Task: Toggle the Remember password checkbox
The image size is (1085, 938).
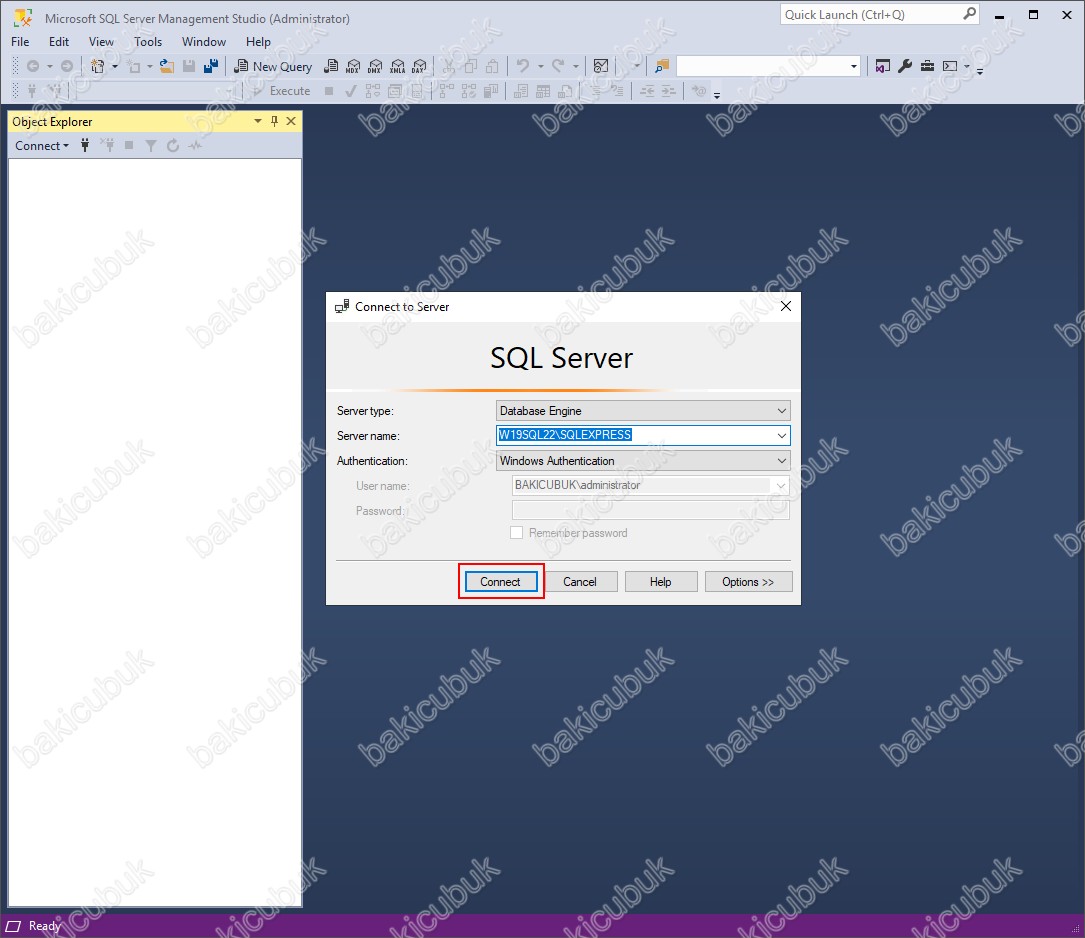Action: pyautogui.click(x=516, y=533)
